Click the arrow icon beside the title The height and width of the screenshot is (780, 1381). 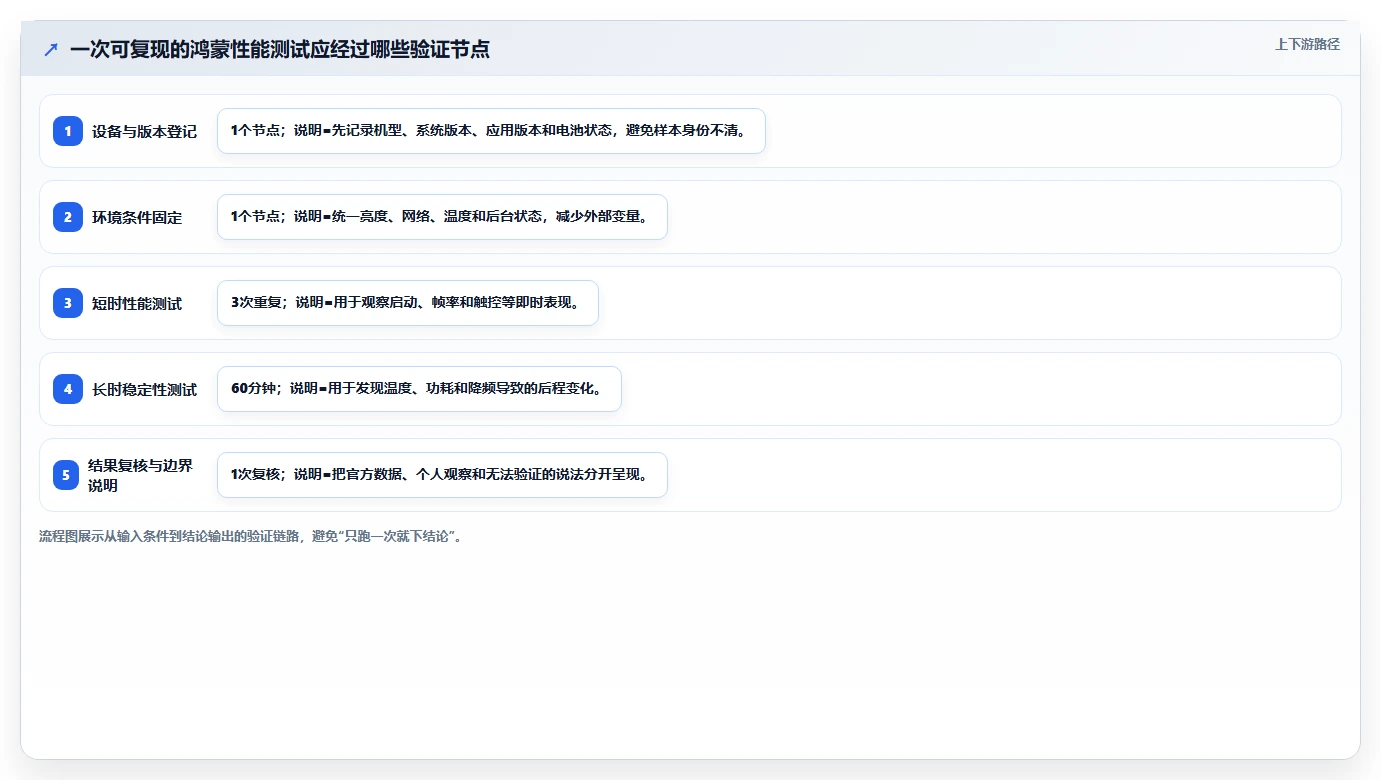[51, 49]
